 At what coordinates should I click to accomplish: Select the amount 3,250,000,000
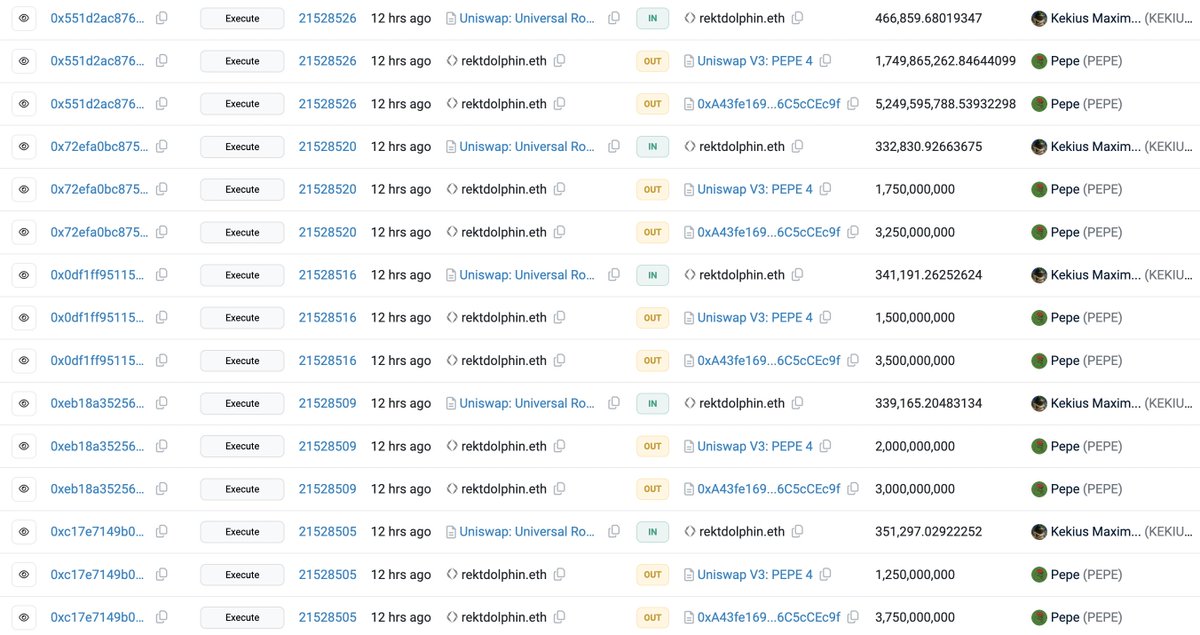(x=915, y=232)
